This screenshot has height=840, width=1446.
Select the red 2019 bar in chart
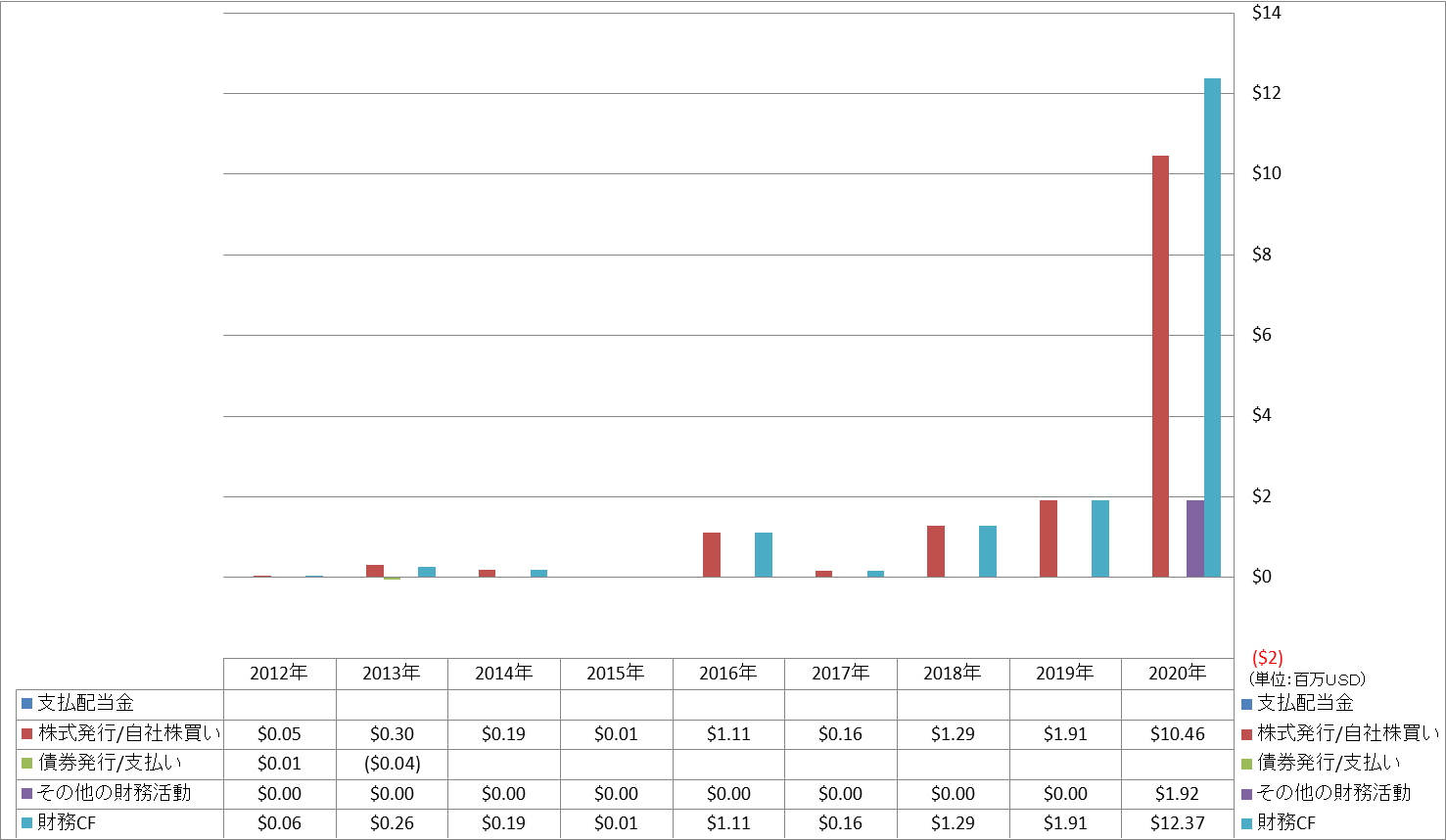pos(1049,538)
